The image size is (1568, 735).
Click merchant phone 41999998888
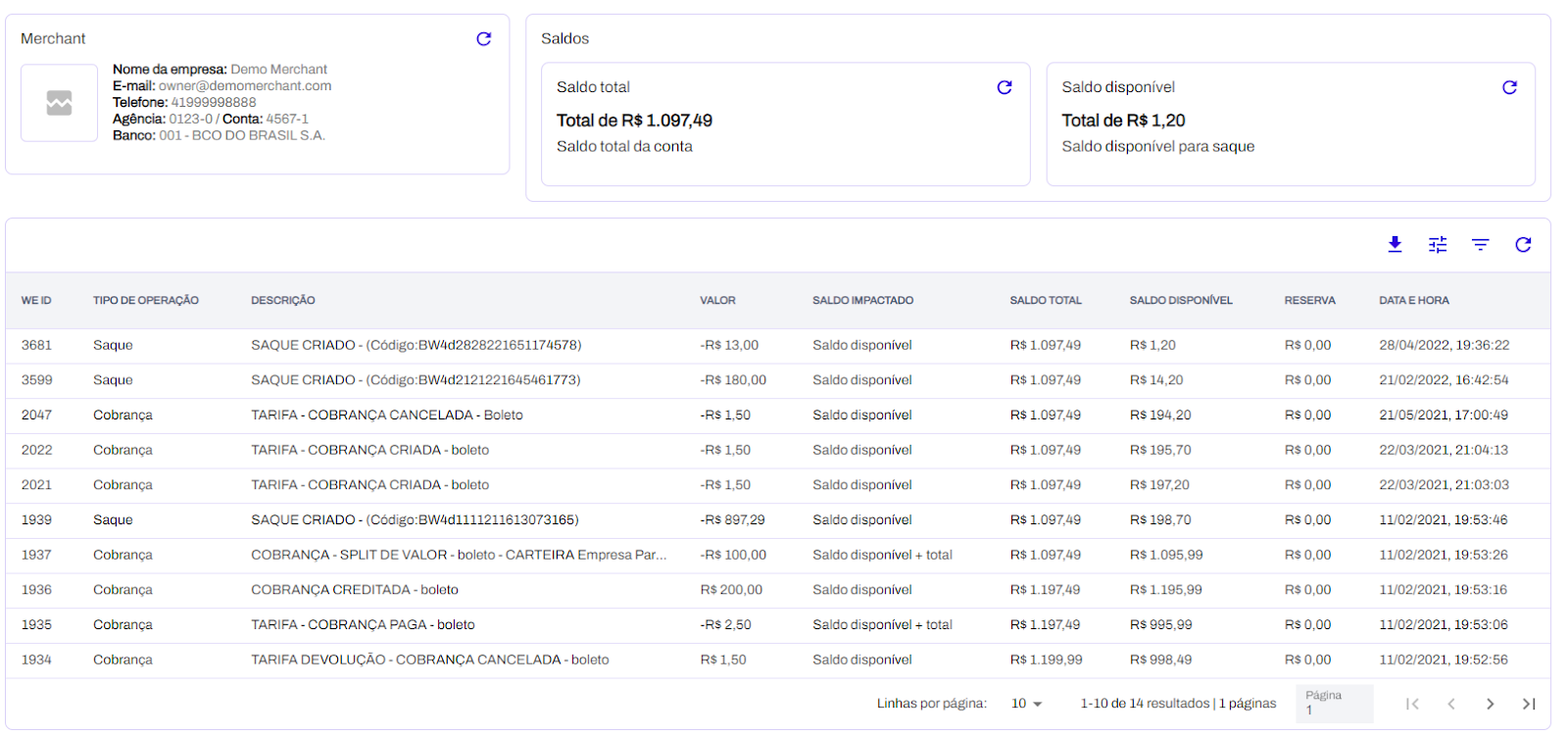click(x=214, y=103)
